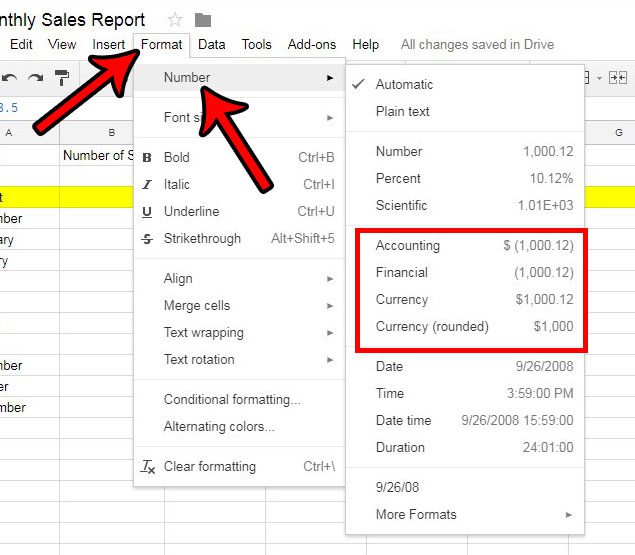The height and width of the screenshot is (555, 635).
Task: Click the Italic icon in Format menu
Action: coord(148,184)
